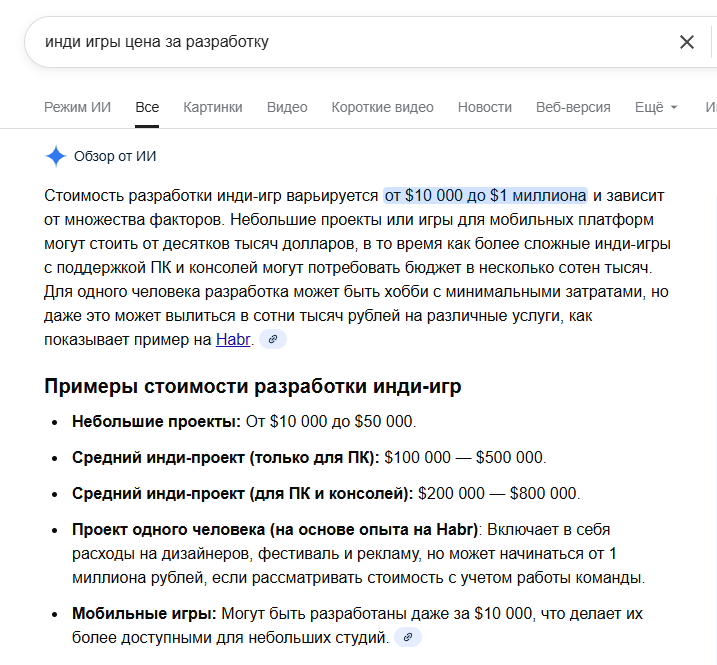Click the Обзор от ИИ label
717x665 pixels.
tap(115, 156)
